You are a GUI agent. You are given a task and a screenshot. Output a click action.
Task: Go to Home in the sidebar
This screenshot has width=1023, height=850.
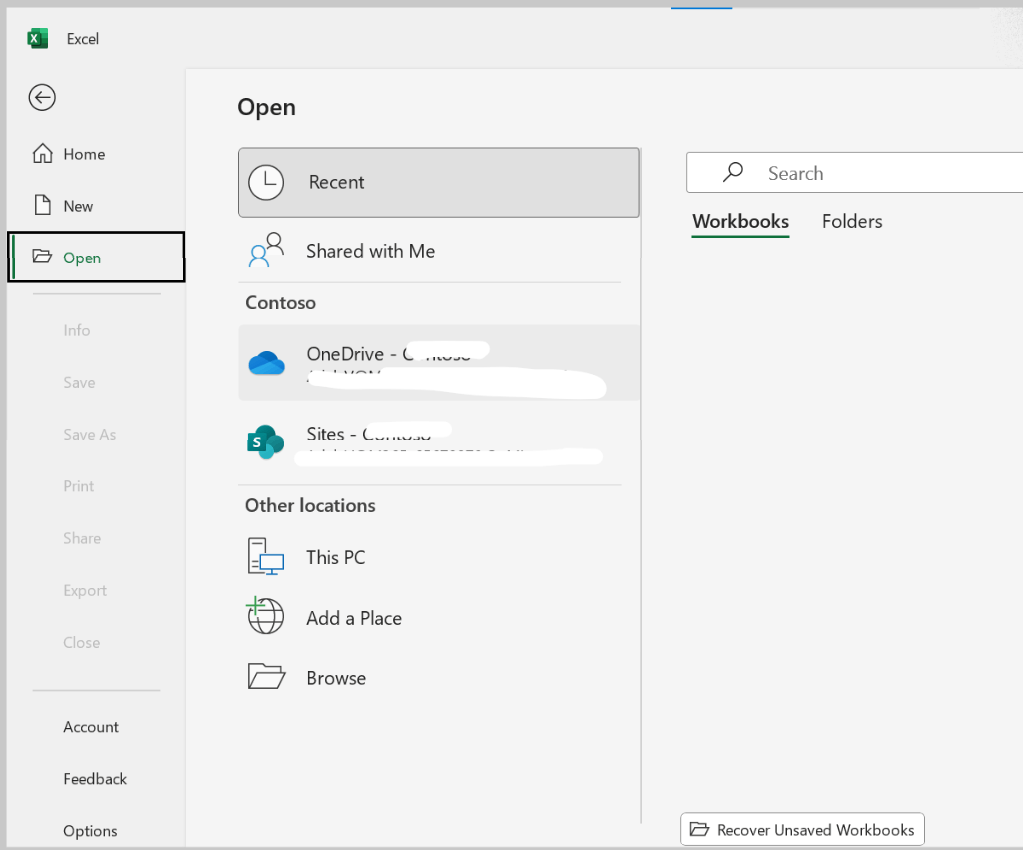96,154
